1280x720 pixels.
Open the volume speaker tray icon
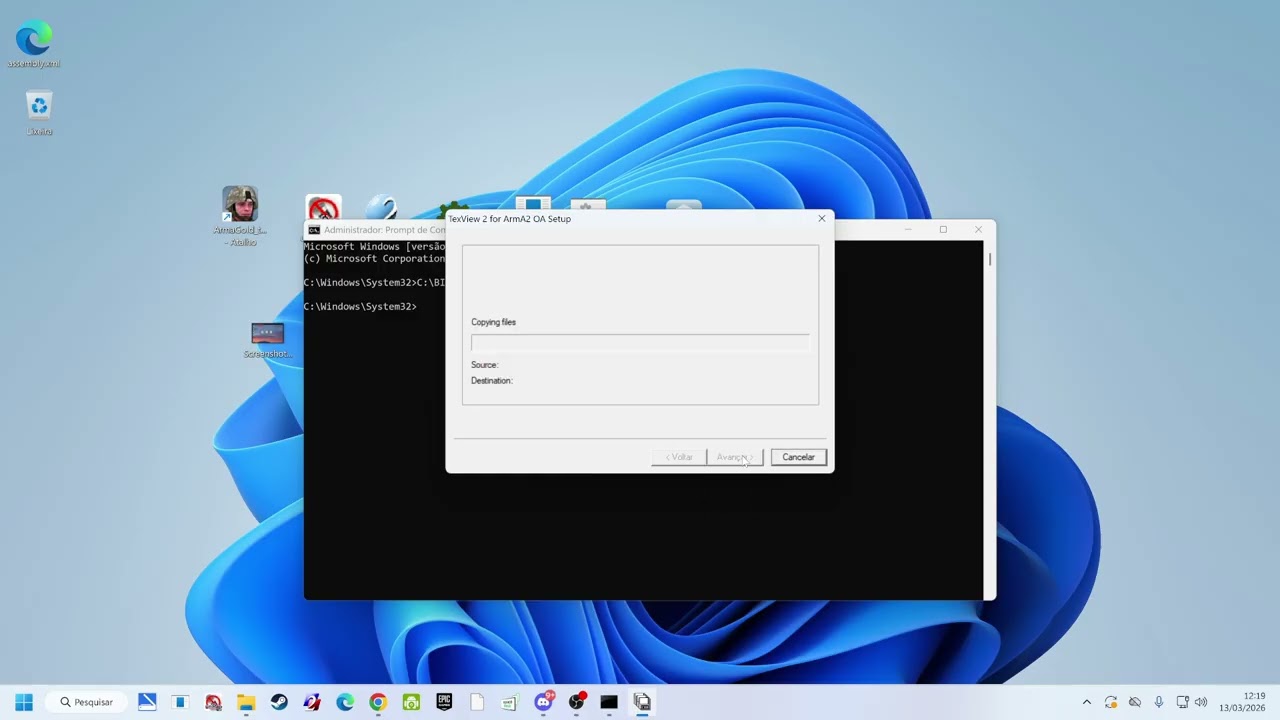point(1201,702)
